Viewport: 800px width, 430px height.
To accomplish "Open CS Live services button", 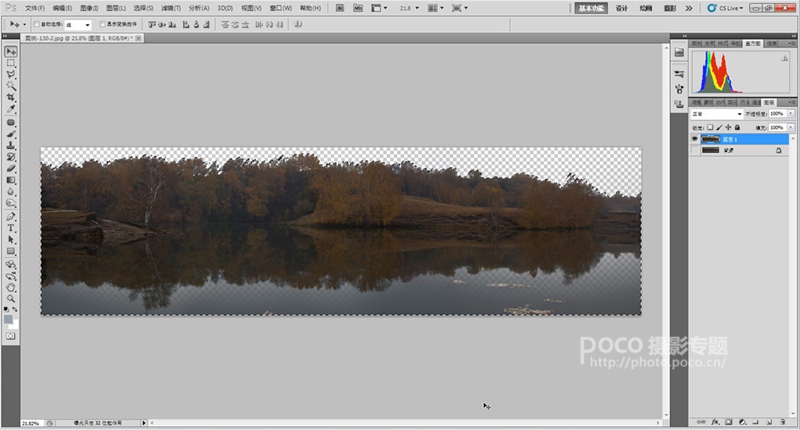I will tap(725, 8).
